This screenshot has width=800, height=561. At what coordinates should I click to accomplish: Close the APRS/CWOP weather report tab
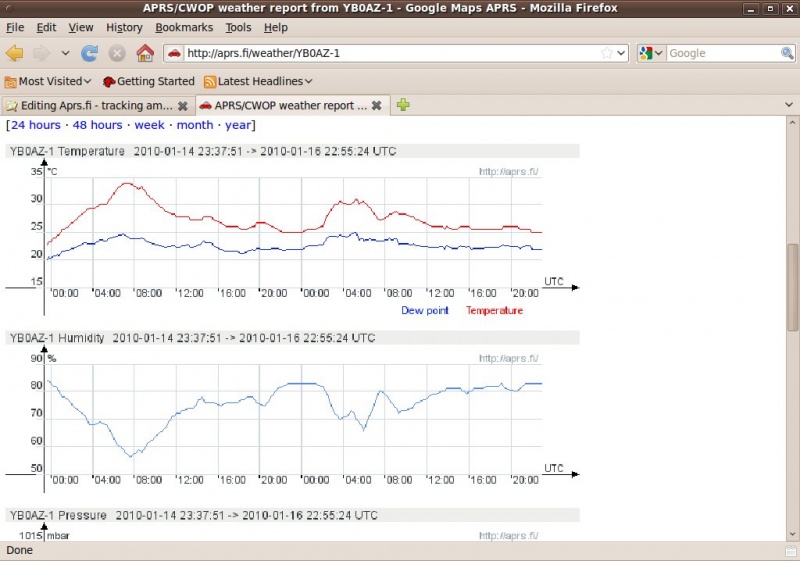[x=377, y=105]
